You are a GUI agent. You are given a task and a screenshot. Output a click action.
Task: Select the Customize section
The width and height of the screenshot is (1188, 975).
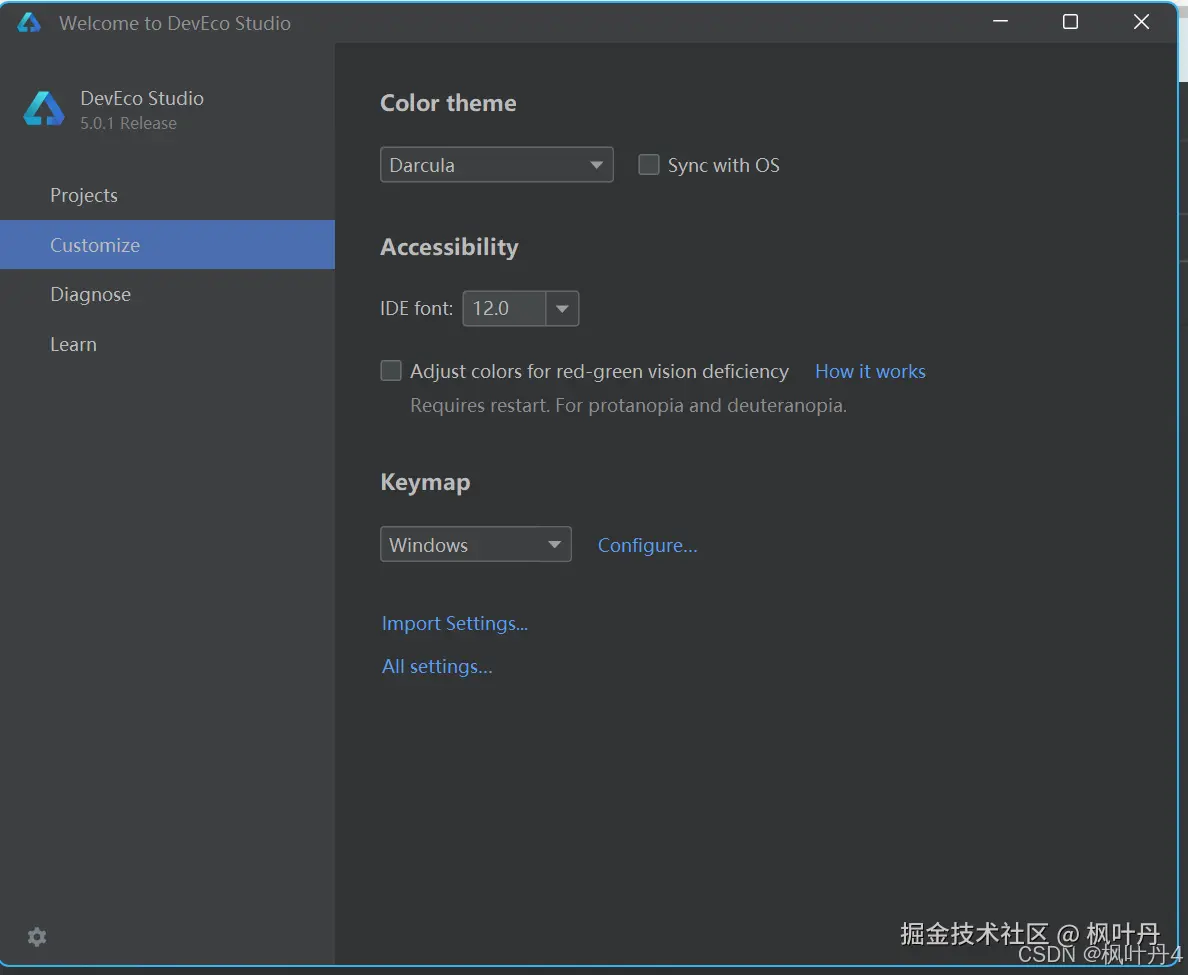[167, 245]
